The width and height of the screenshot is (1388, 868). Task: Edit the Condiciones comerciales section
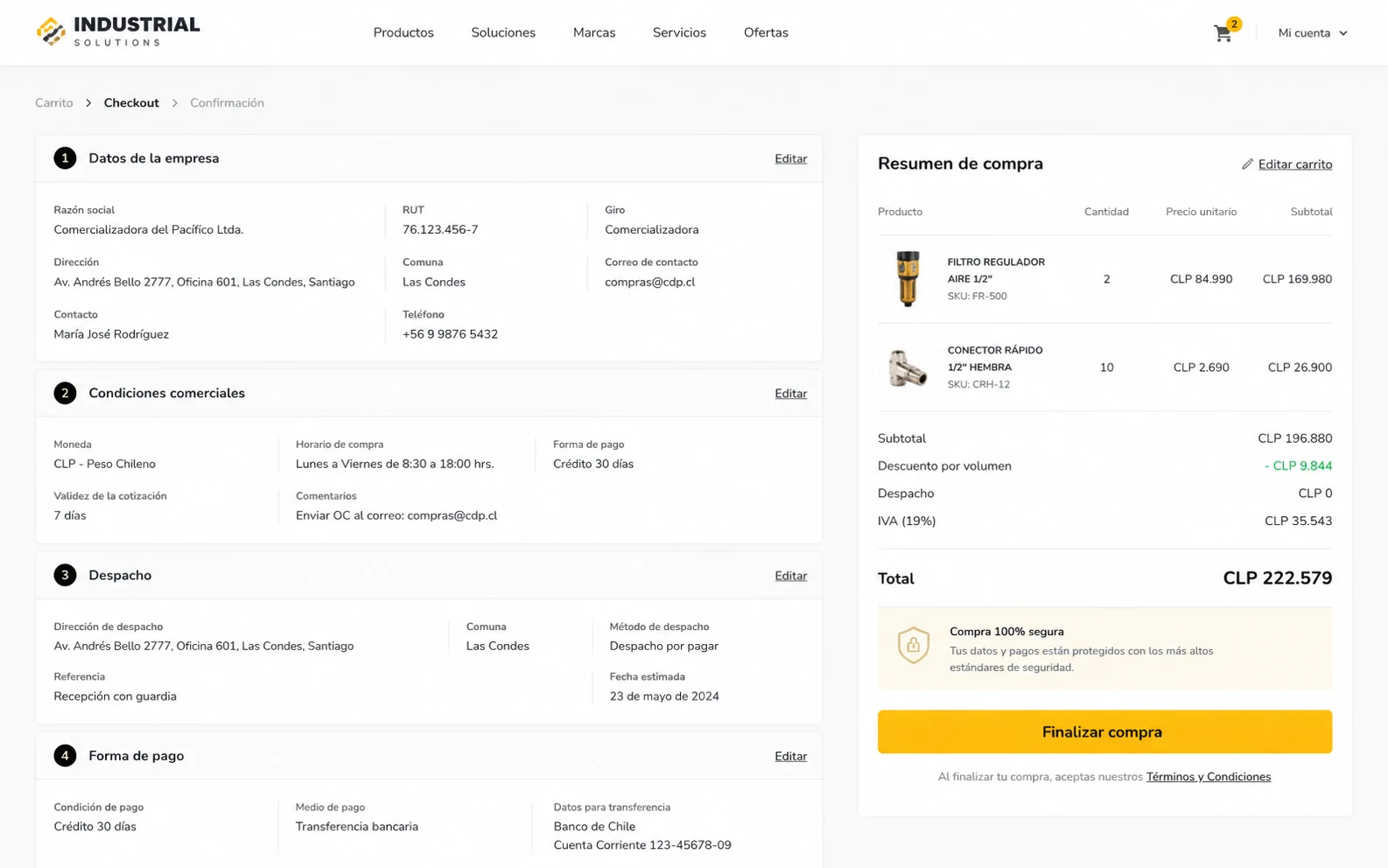790,393
